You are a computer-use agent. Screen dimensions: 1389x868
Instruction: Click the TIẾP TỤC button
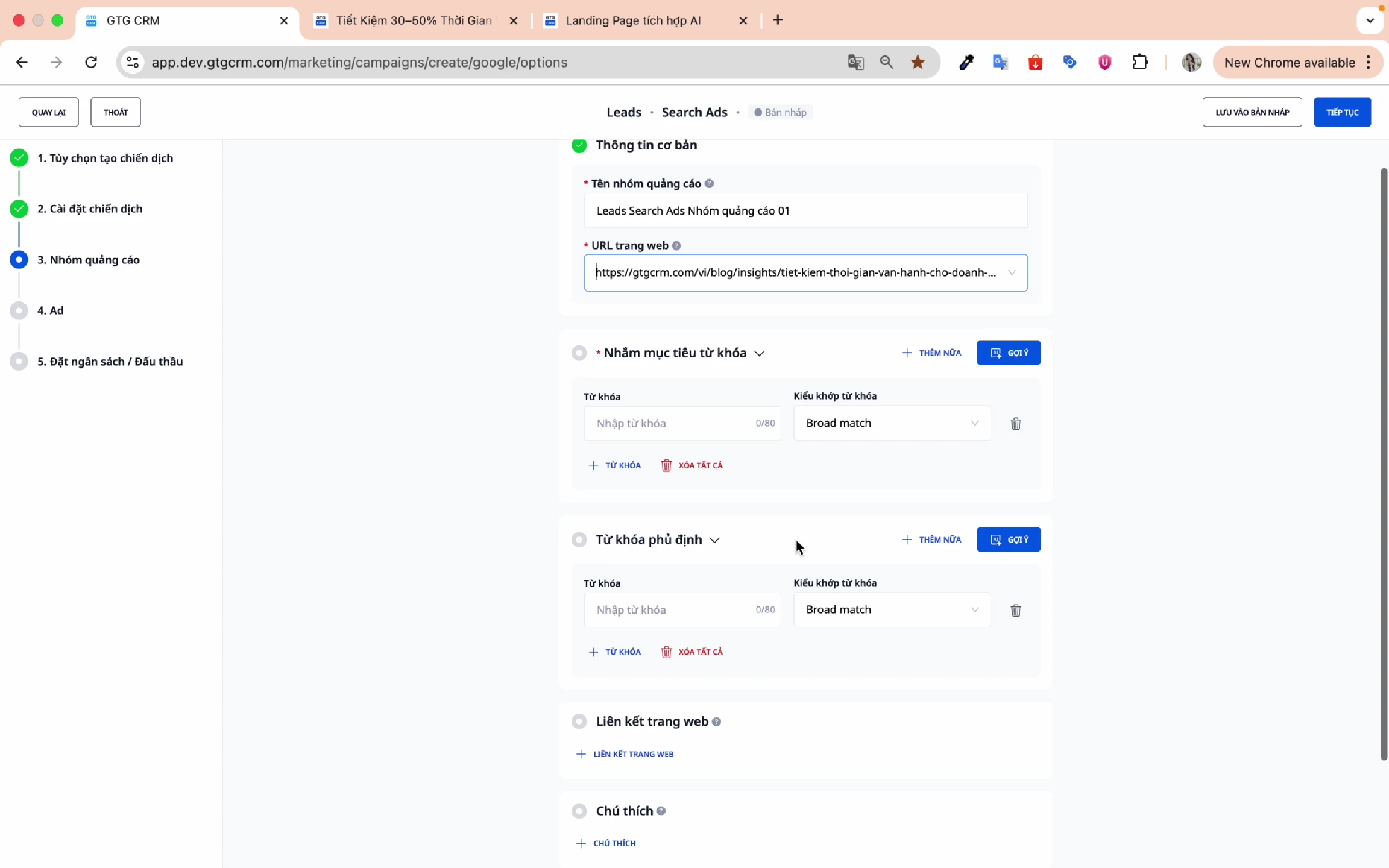point(1343,112)
